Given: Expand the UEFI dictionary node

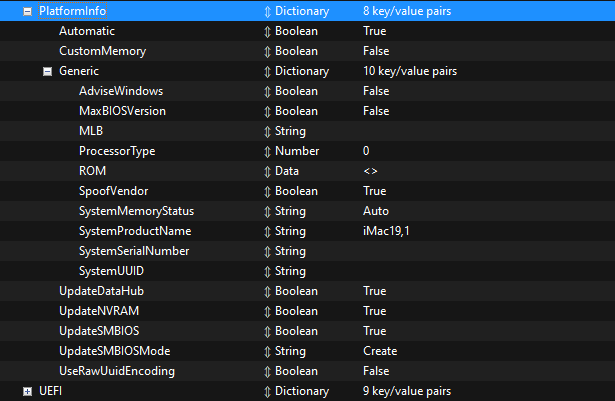Looking at the screenshot, I should [28, 391].
